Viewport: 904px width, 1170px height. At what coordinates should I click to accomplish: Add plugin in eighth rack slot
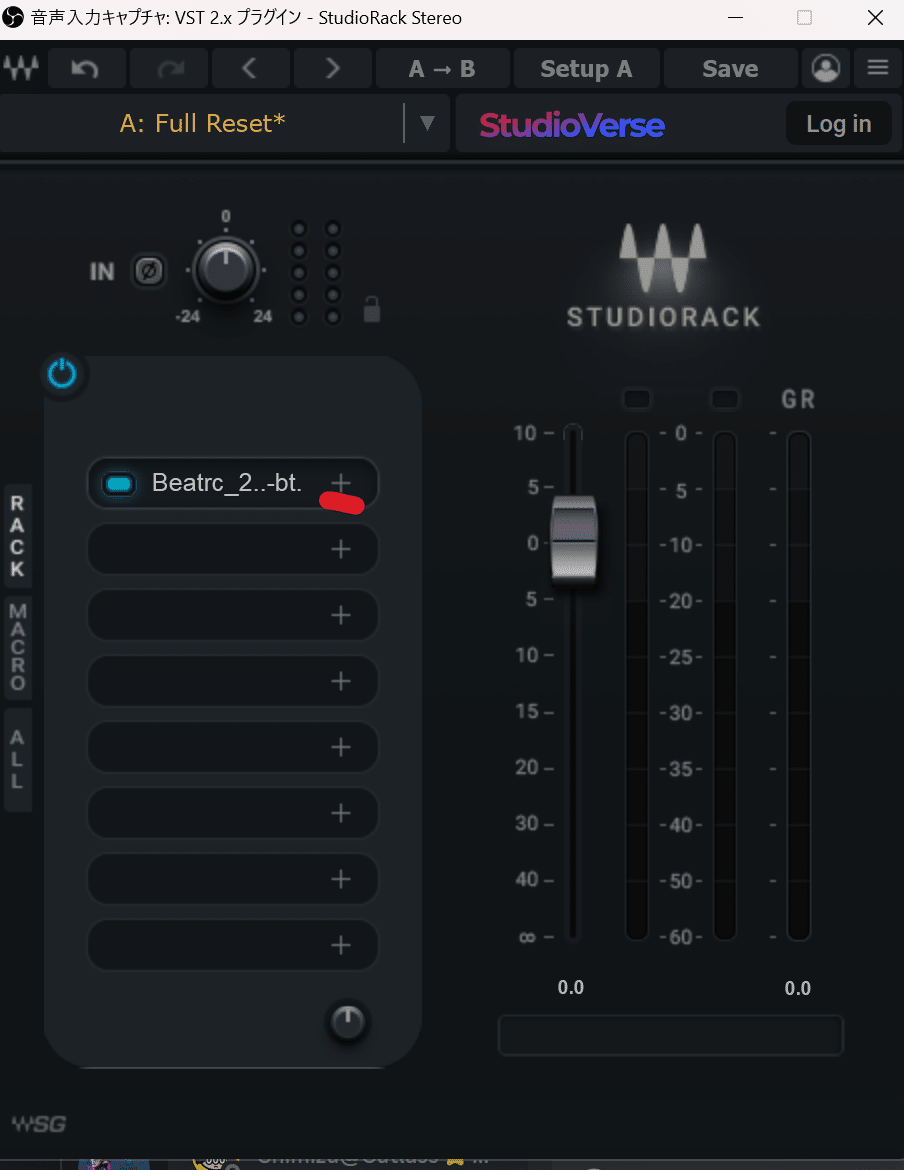pos(341,945)
